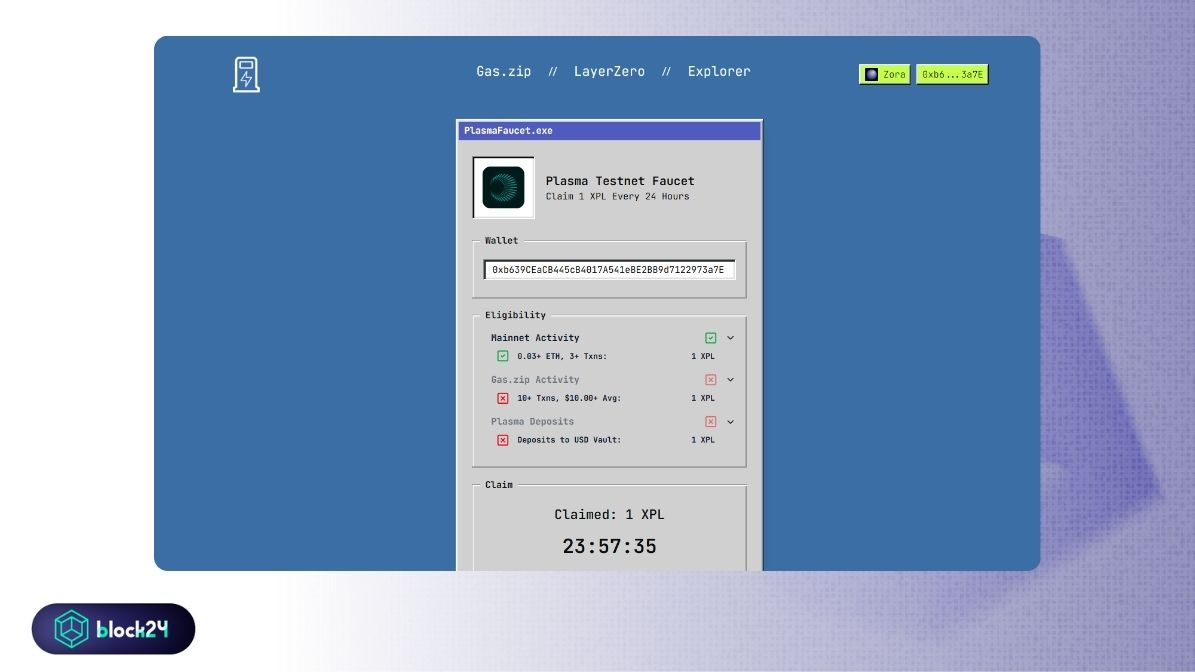This screenshot has width=1195, height=672.
Task: Open the Zora network selector button
Action: coord(885,75)
